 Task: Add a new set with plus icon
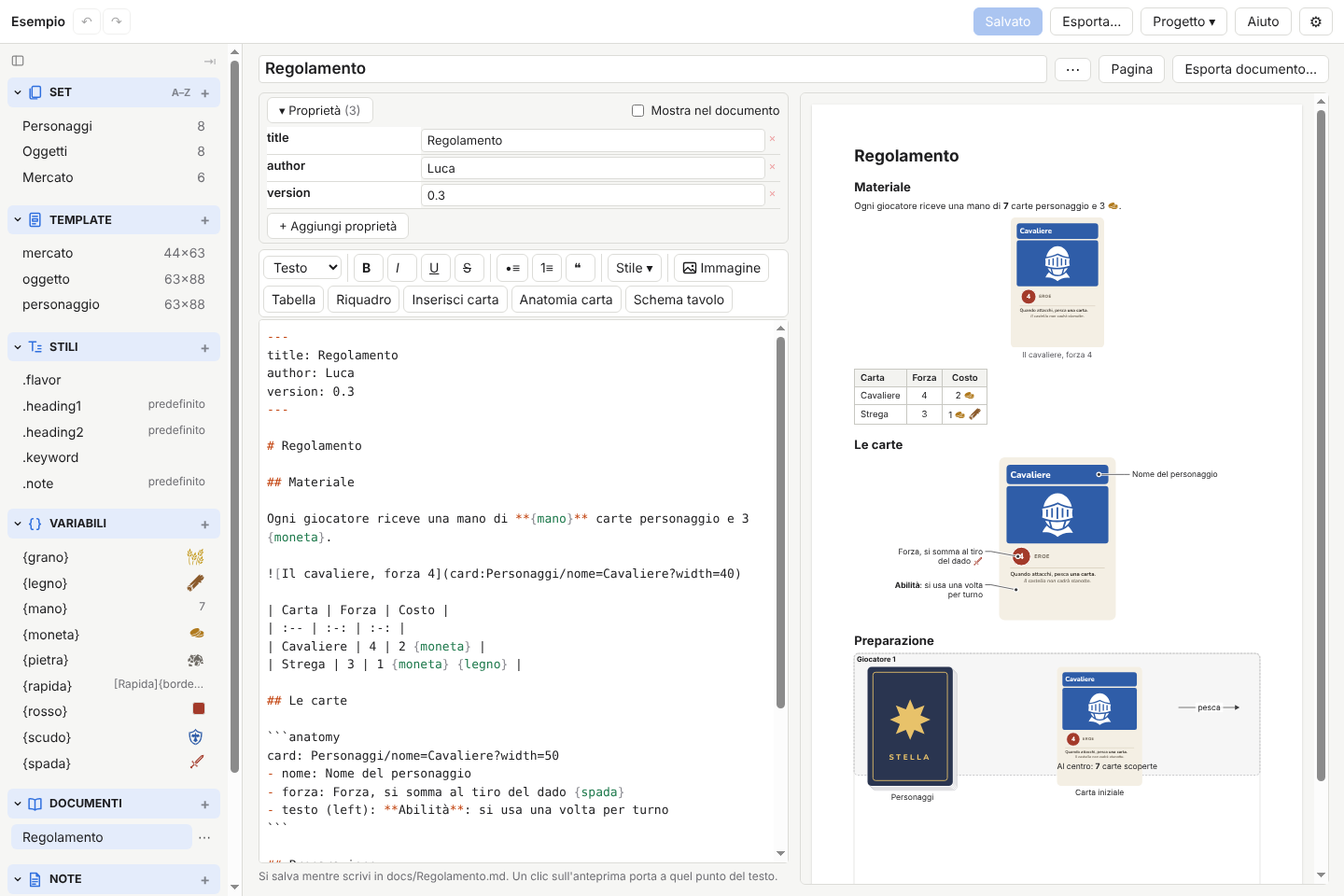[205, 93]
